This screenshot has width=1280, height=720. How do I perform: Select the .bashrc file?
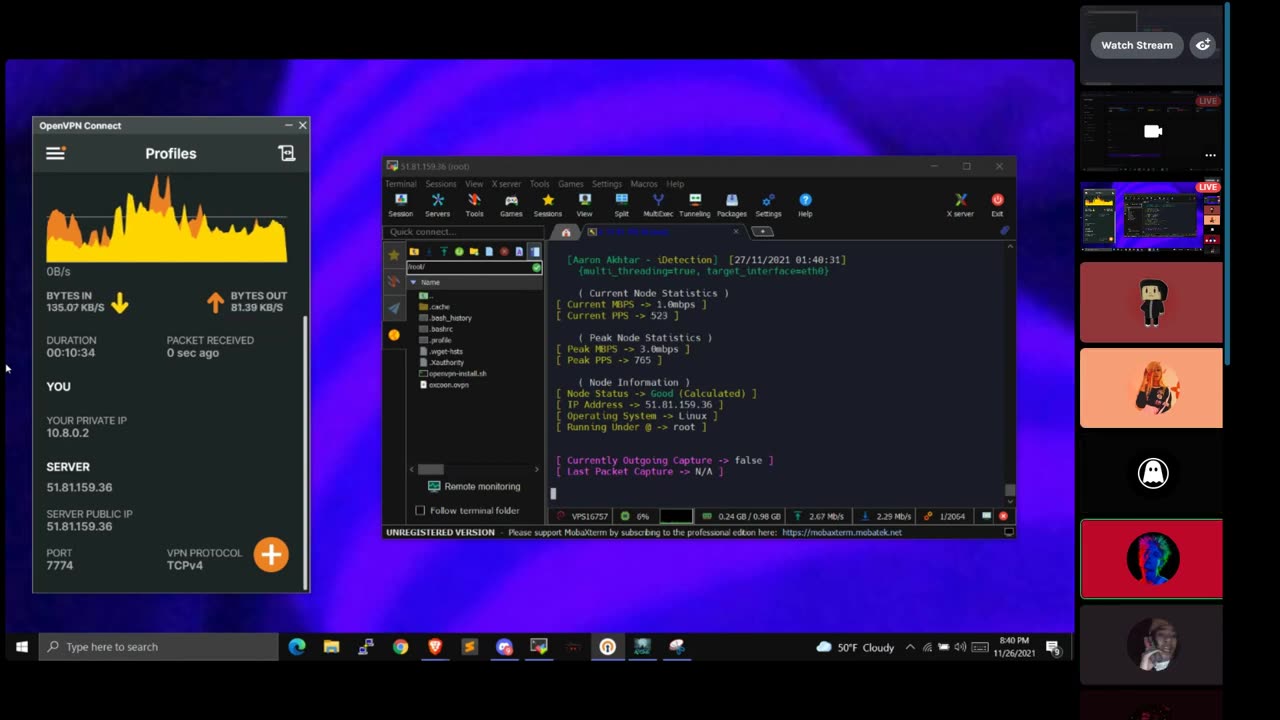(x=437, y=329)
